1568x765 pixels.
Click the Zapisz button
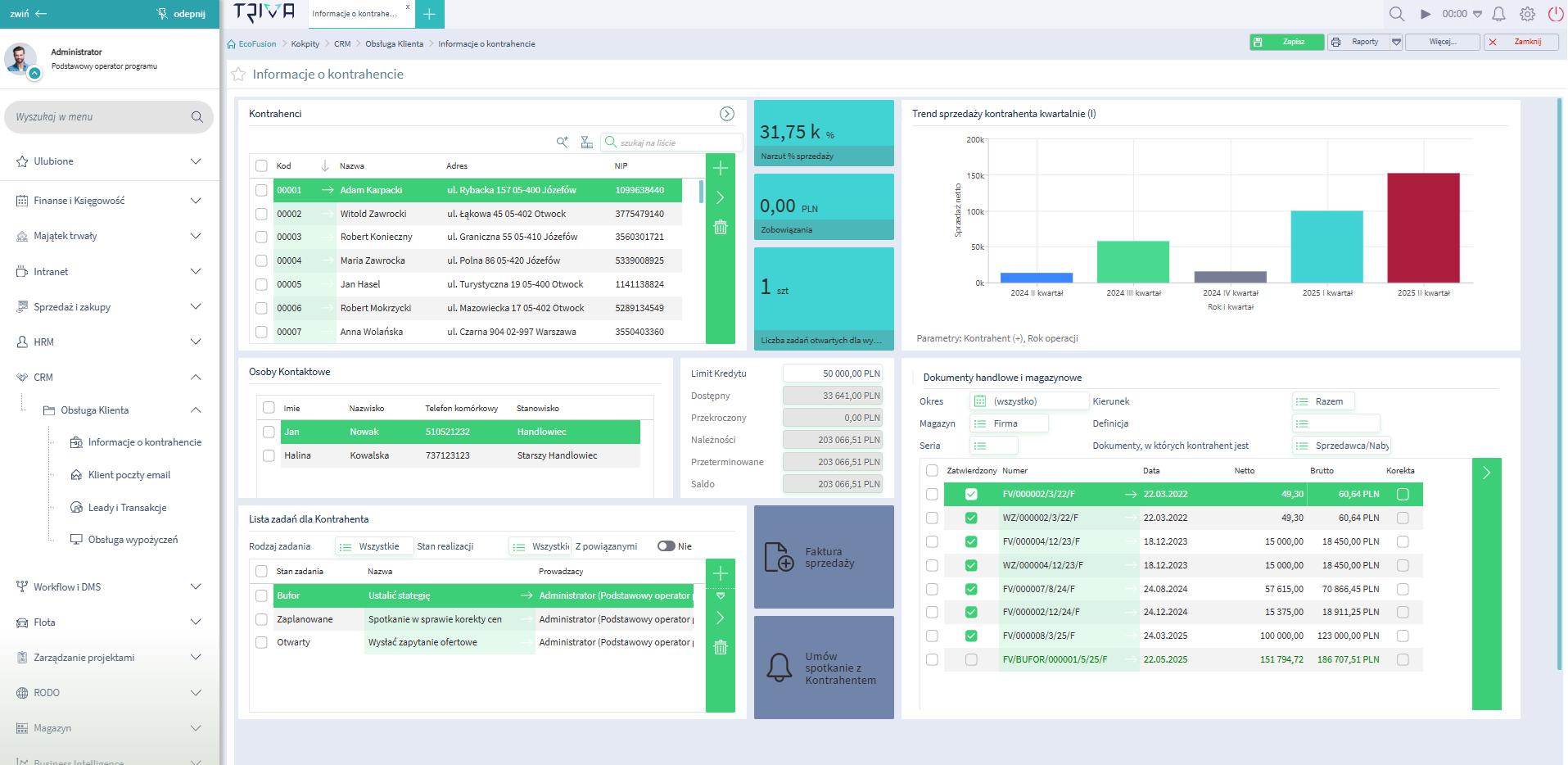click(1286, 42)
